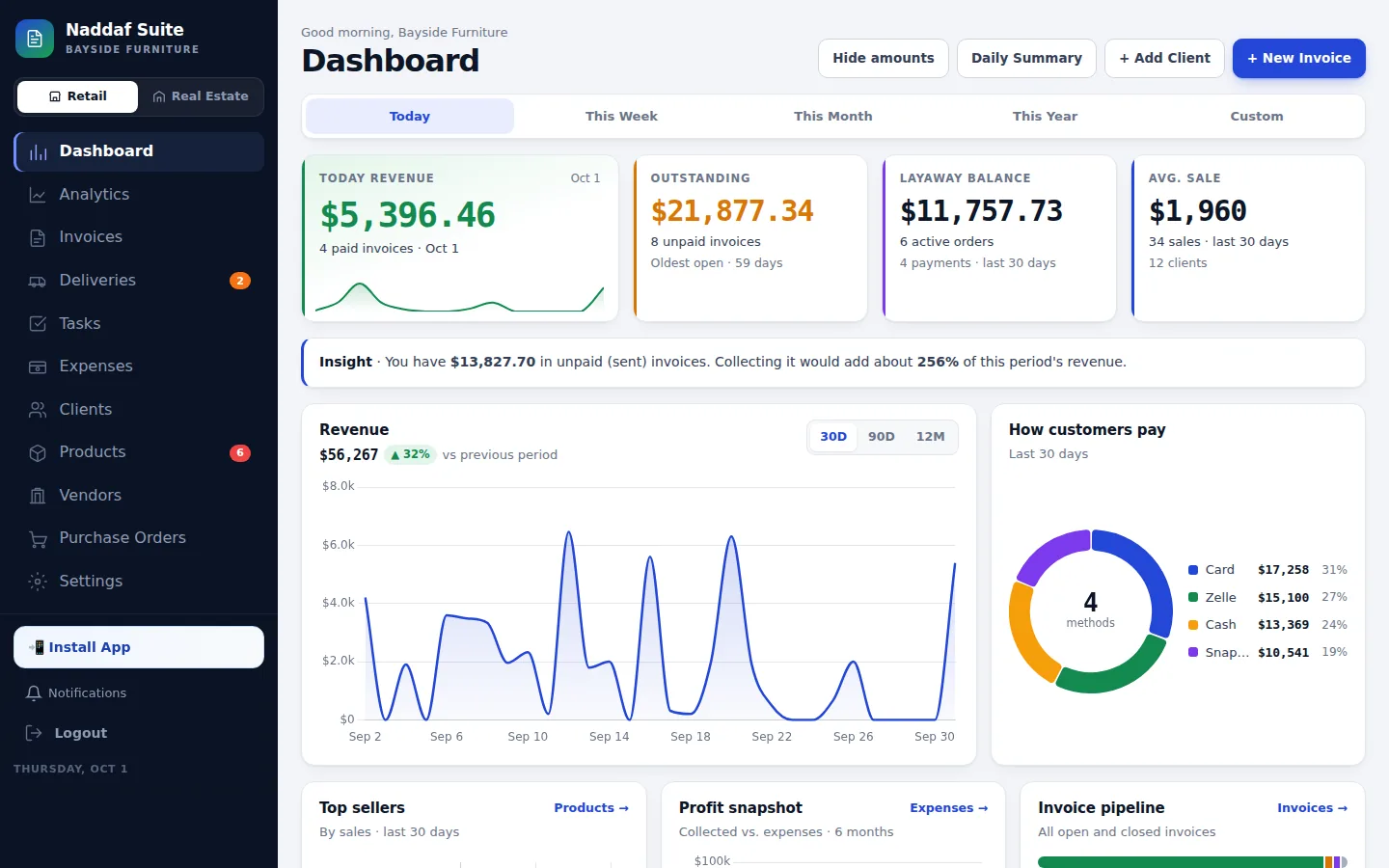Select the Custom period tab
Viewport: 1389px width, 868px height.
coord(1257,116)
